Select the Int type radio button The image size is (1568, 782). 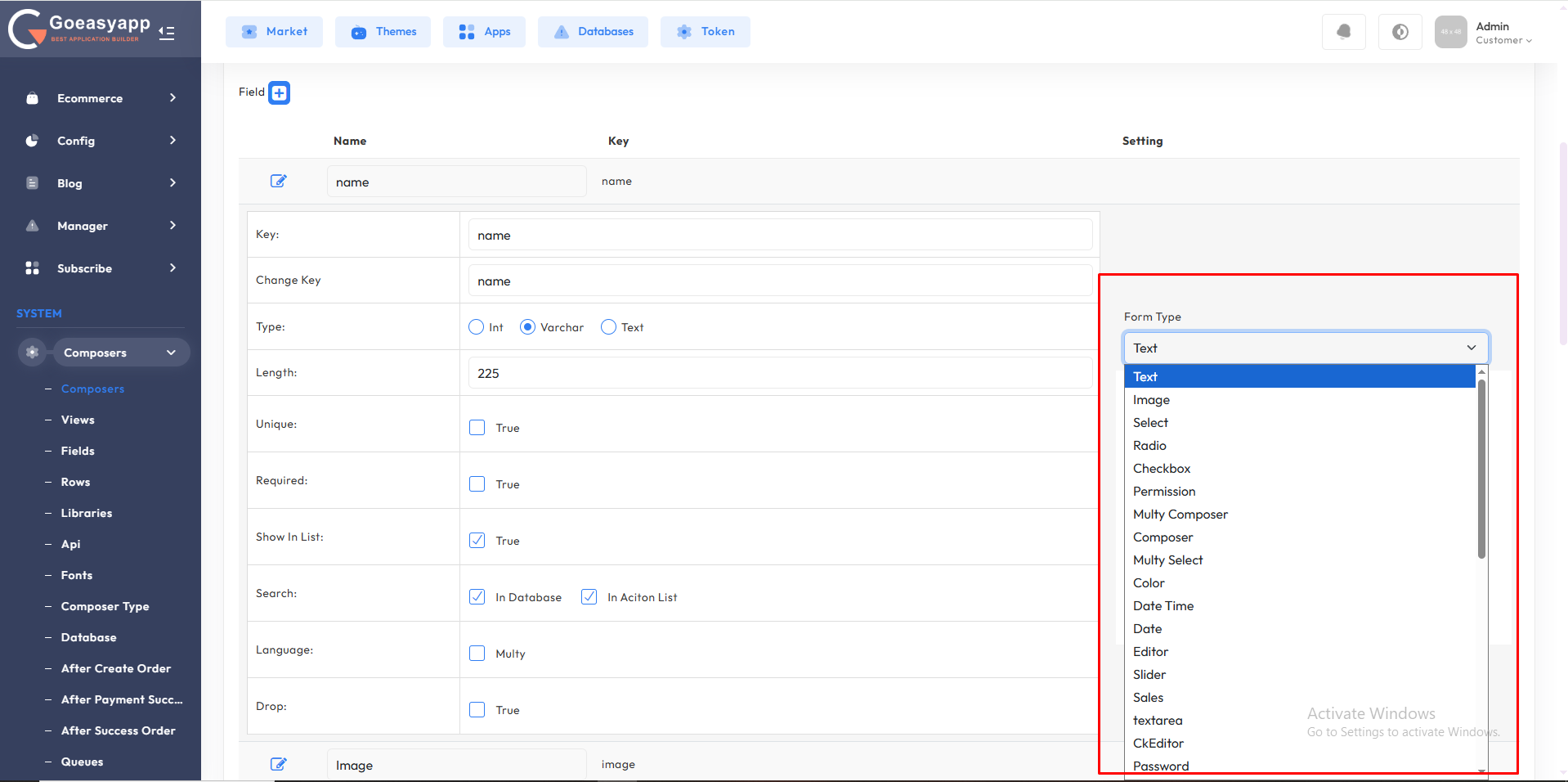pos(477,327)
